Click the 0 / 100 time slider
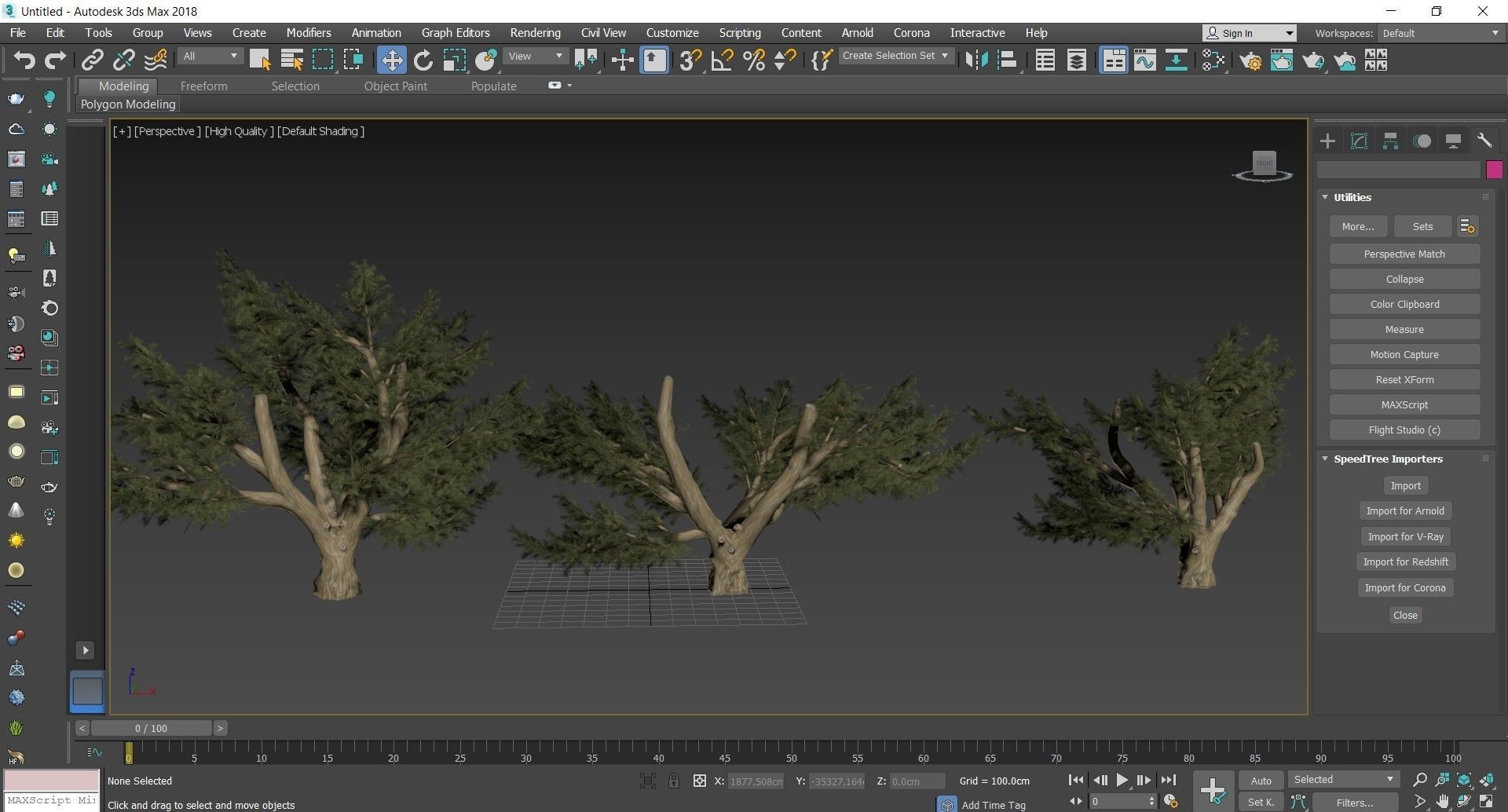This screenshot has width=1508, height=812. tap(151, 728)
